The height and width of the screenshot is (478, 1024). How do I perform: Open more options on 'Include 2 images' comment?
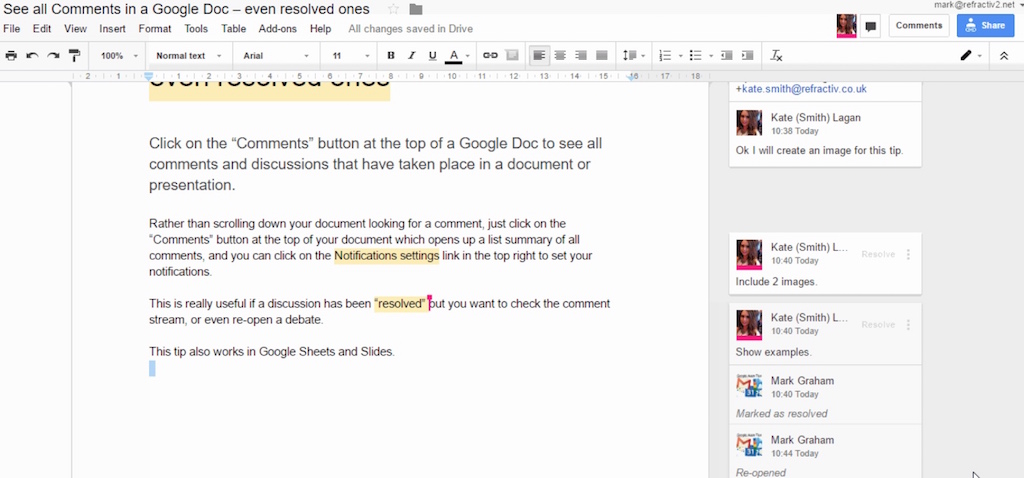point(908,254)
